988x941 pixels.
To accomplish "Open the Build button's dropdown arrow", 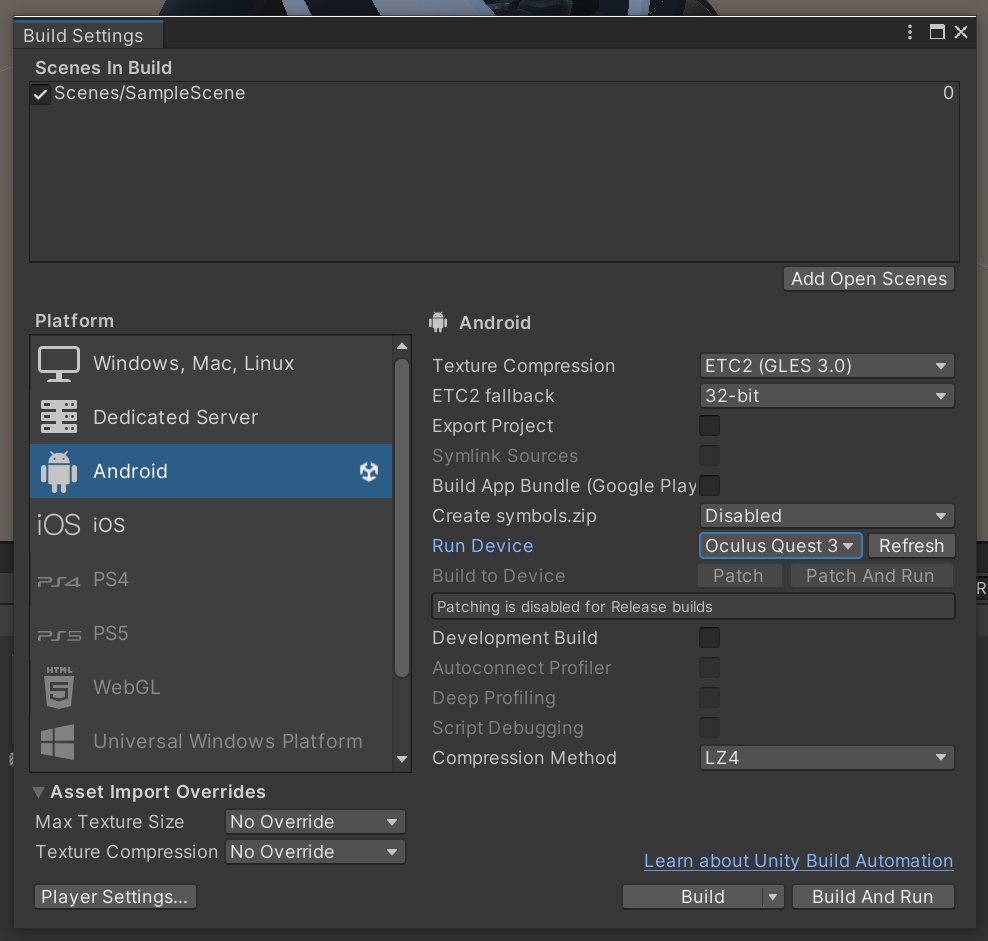I will (x=773, y=897).
